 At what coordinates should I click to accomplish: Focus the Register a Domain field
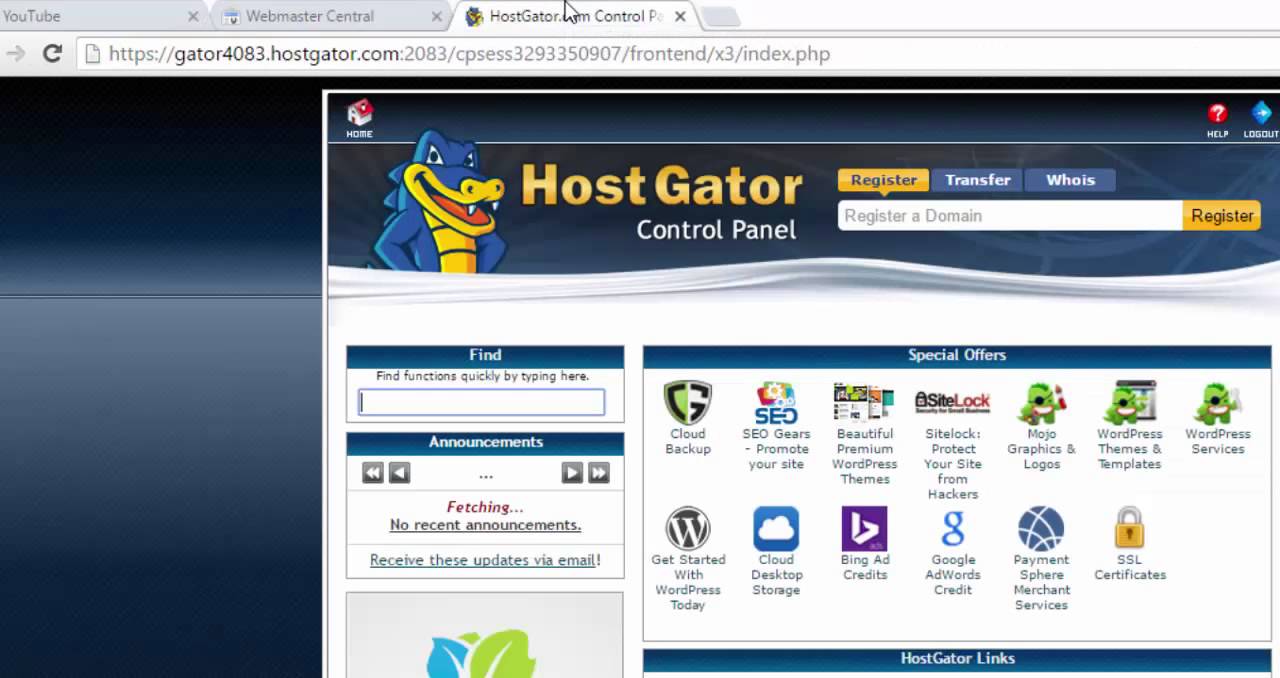point(1010,215)
